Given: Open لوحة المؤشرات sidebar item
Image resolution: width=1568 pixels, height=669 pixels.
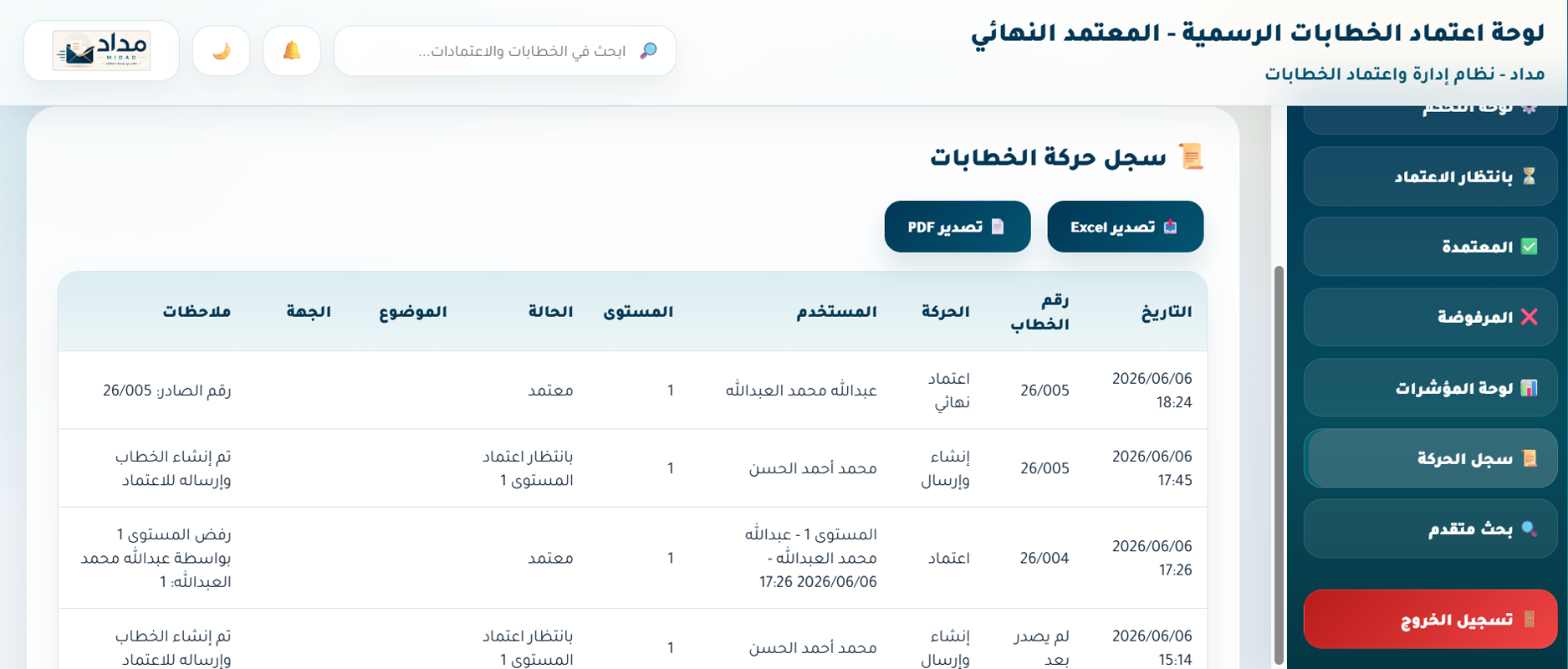Looking at the screenshot, I should [x=1430, y=388].
